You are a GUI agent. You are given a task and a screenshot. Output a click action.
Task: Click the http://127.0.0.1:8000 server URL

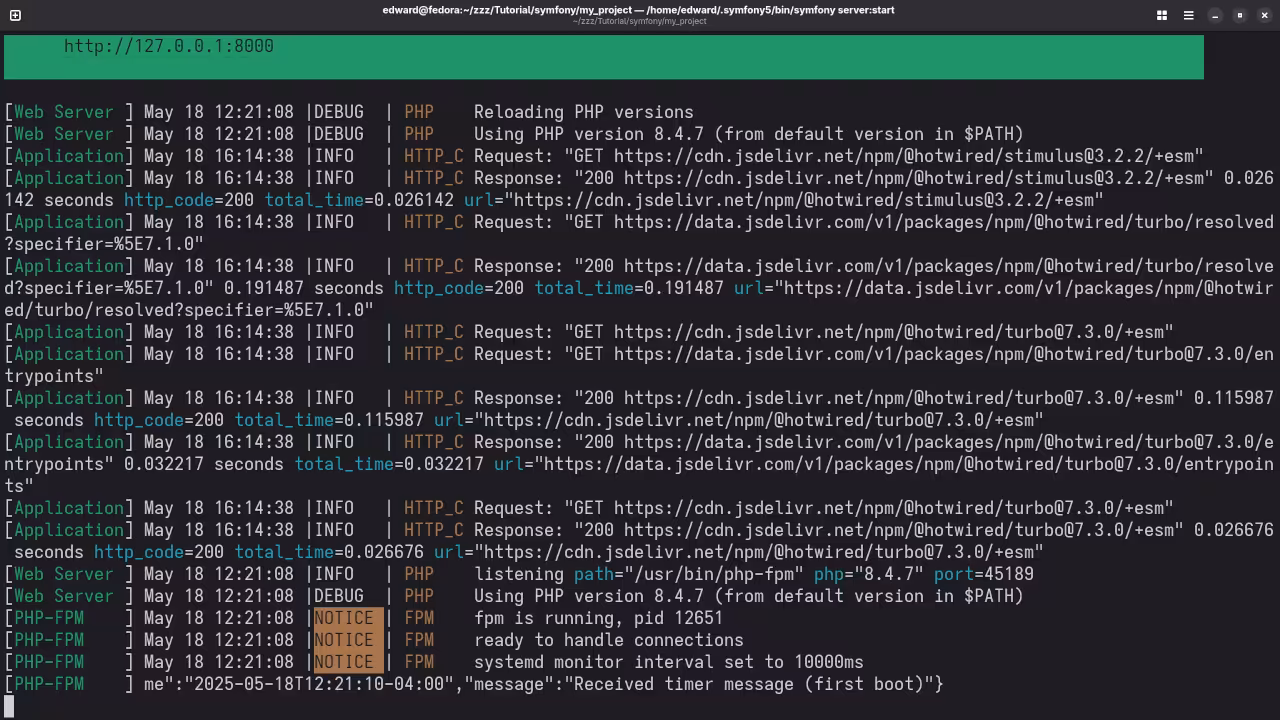[168, 46]
